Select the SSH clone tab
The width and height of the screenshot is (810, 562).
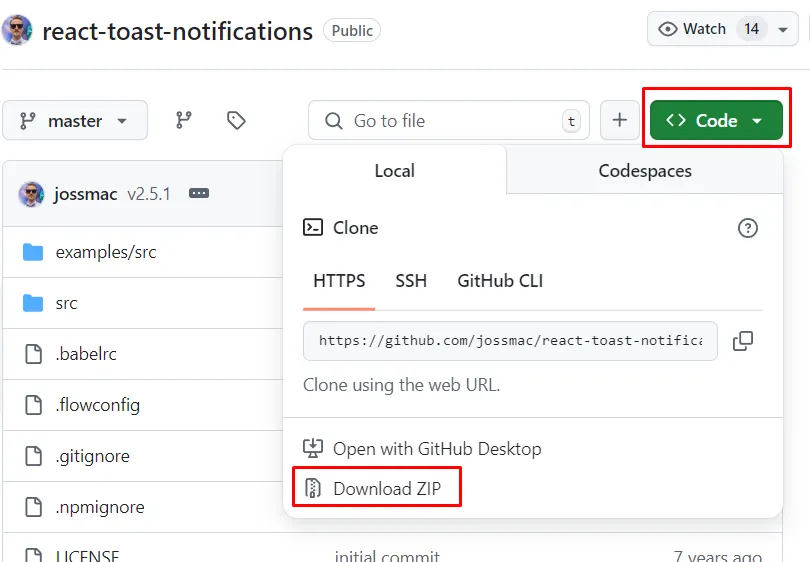(x=411, y=281)
